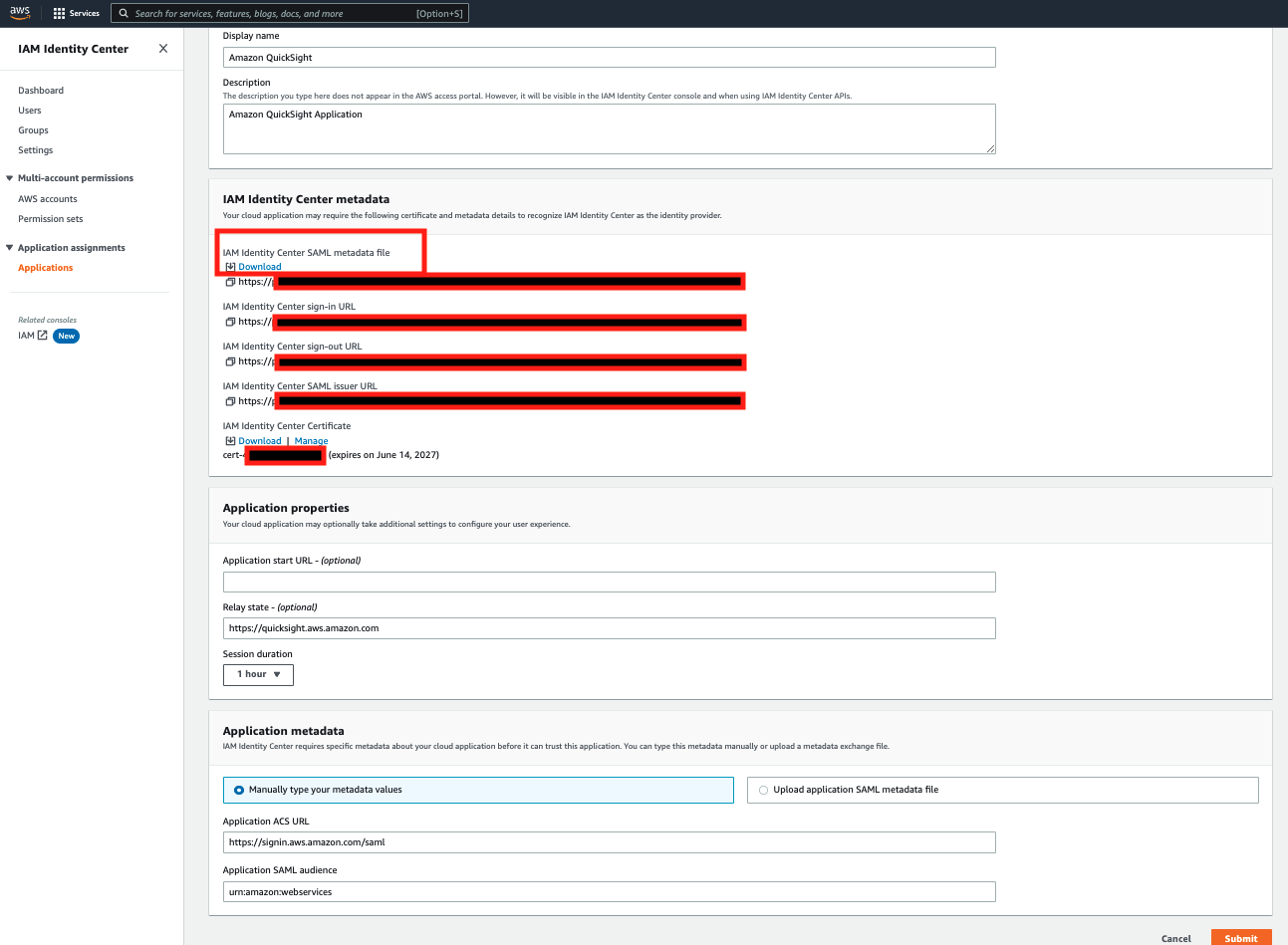This screenshot has height=945, width=1288.
Task: Click into the Description text area
Action: (610, 129)
